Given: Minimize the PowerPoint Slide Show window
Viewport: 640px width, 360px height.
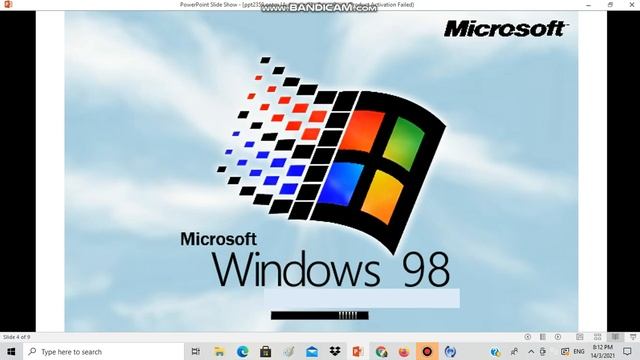Looking at the screenshot, I should pyautogui.click(x=588, y=4).
